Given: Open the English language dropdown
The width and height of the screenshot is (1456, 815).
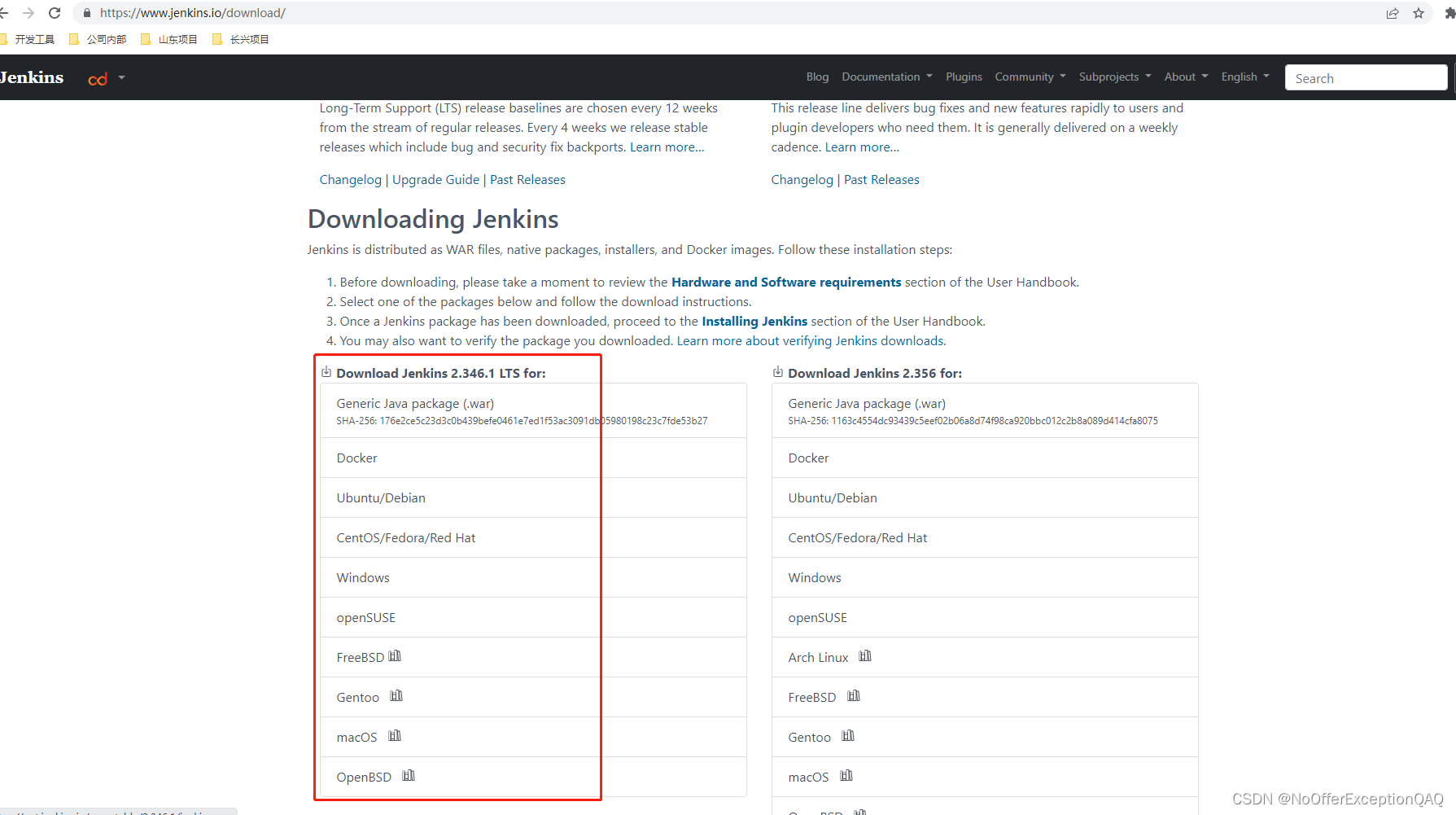Looking at the screenshot, I should [x=1245, y=77].
